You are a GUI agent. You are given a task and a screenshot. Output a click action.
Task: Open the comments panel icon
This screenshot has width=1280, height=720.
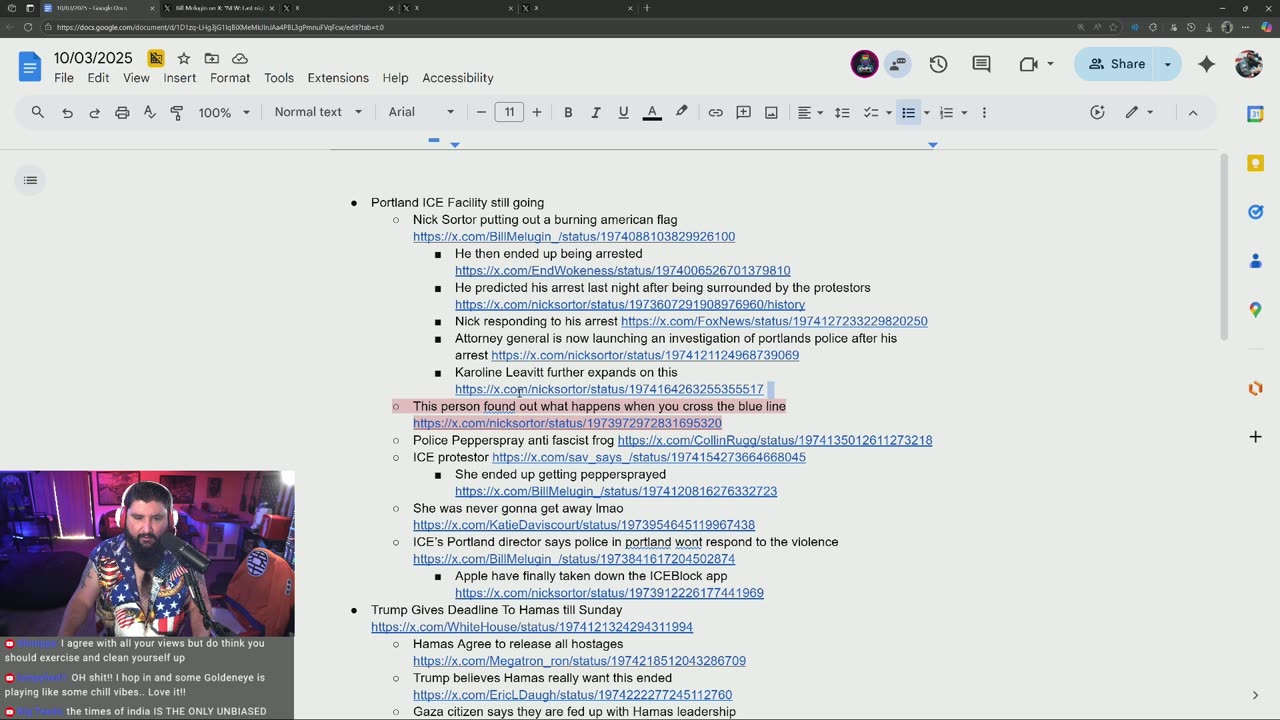[981, 64]
